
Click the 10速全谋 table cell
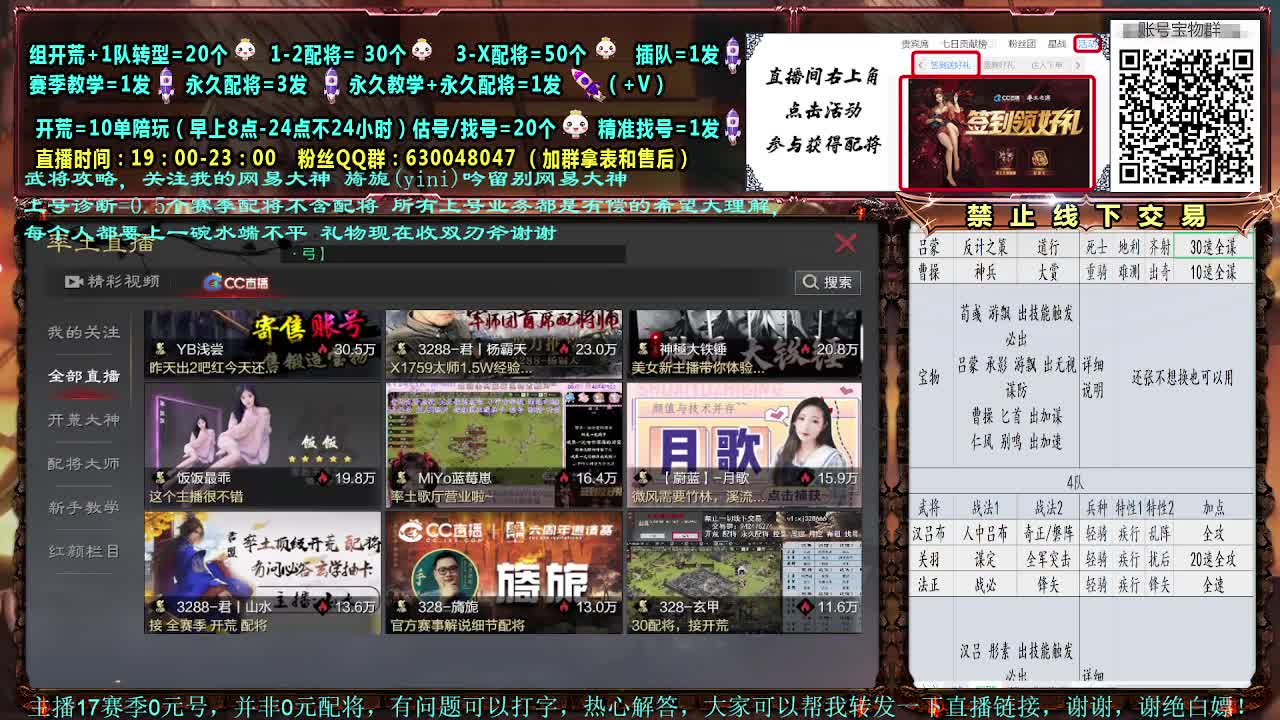[1213, 272]
